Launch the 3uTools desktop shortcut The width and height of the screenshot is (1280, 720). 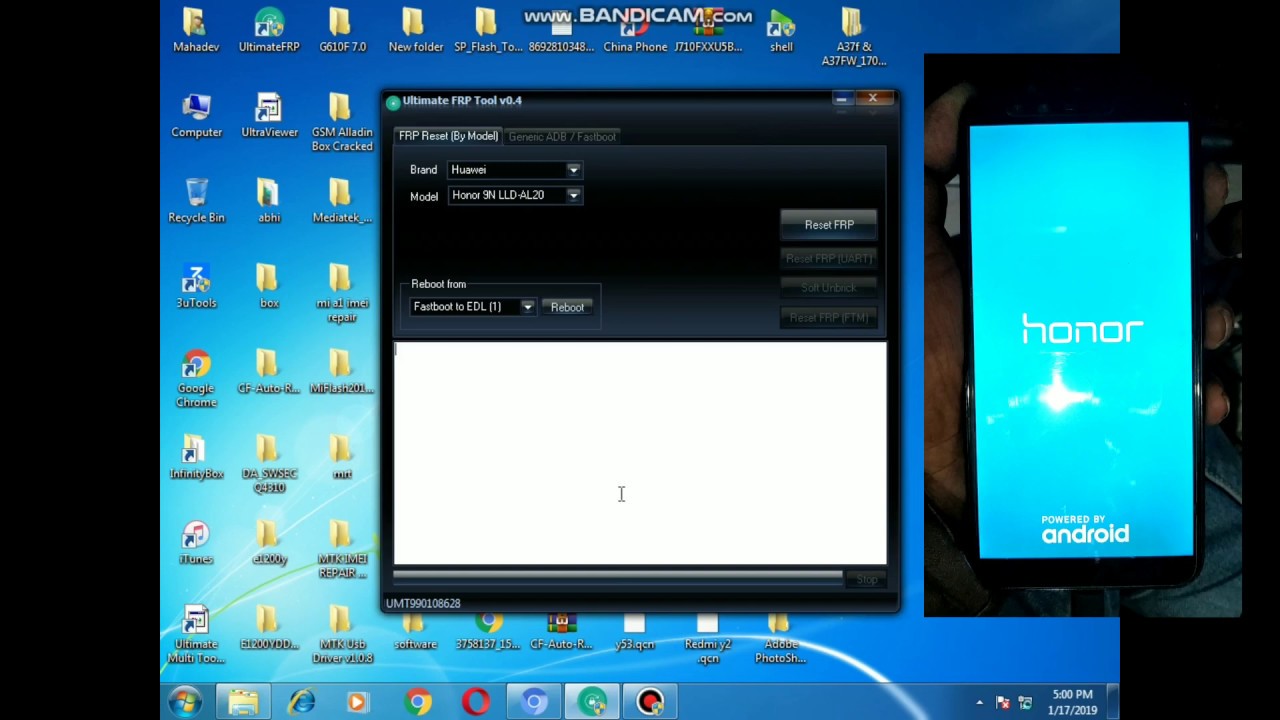[196, 287]
